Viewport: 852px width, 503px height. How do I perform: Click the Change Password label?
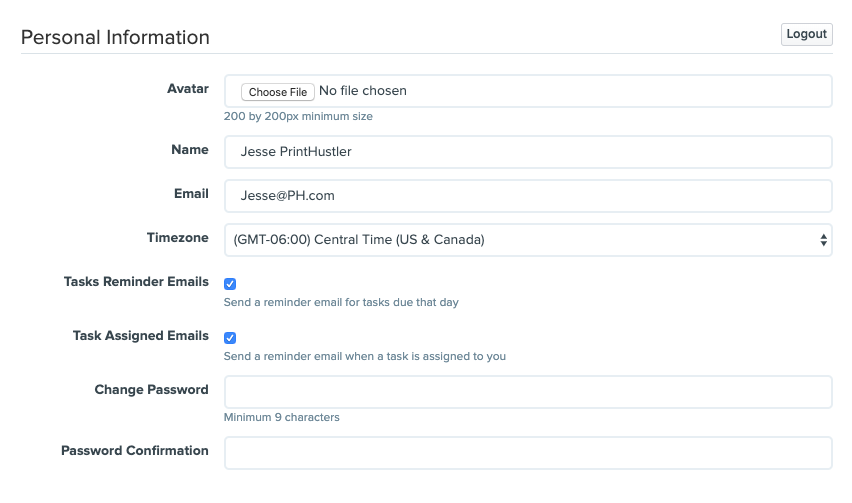pyautogui.click(x=151, y=389)
